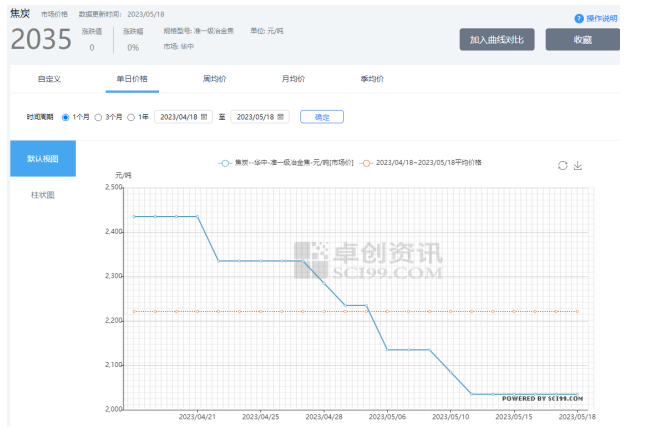Toggle blue coke market price legend marker
This screenshot has width=655, height=448.
(x=225, y=162)
